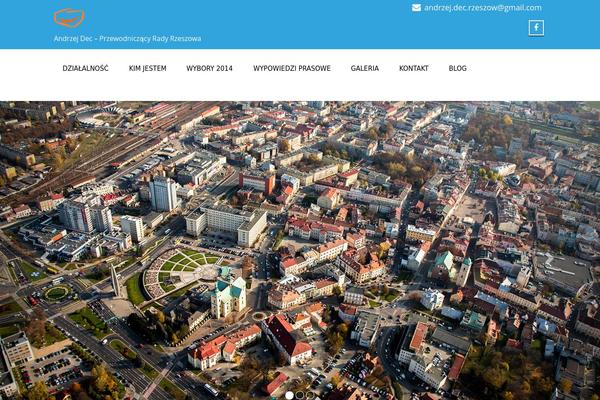Select the first slider dot
This screenshot has height=400, width=600.
tap(289, 395)
